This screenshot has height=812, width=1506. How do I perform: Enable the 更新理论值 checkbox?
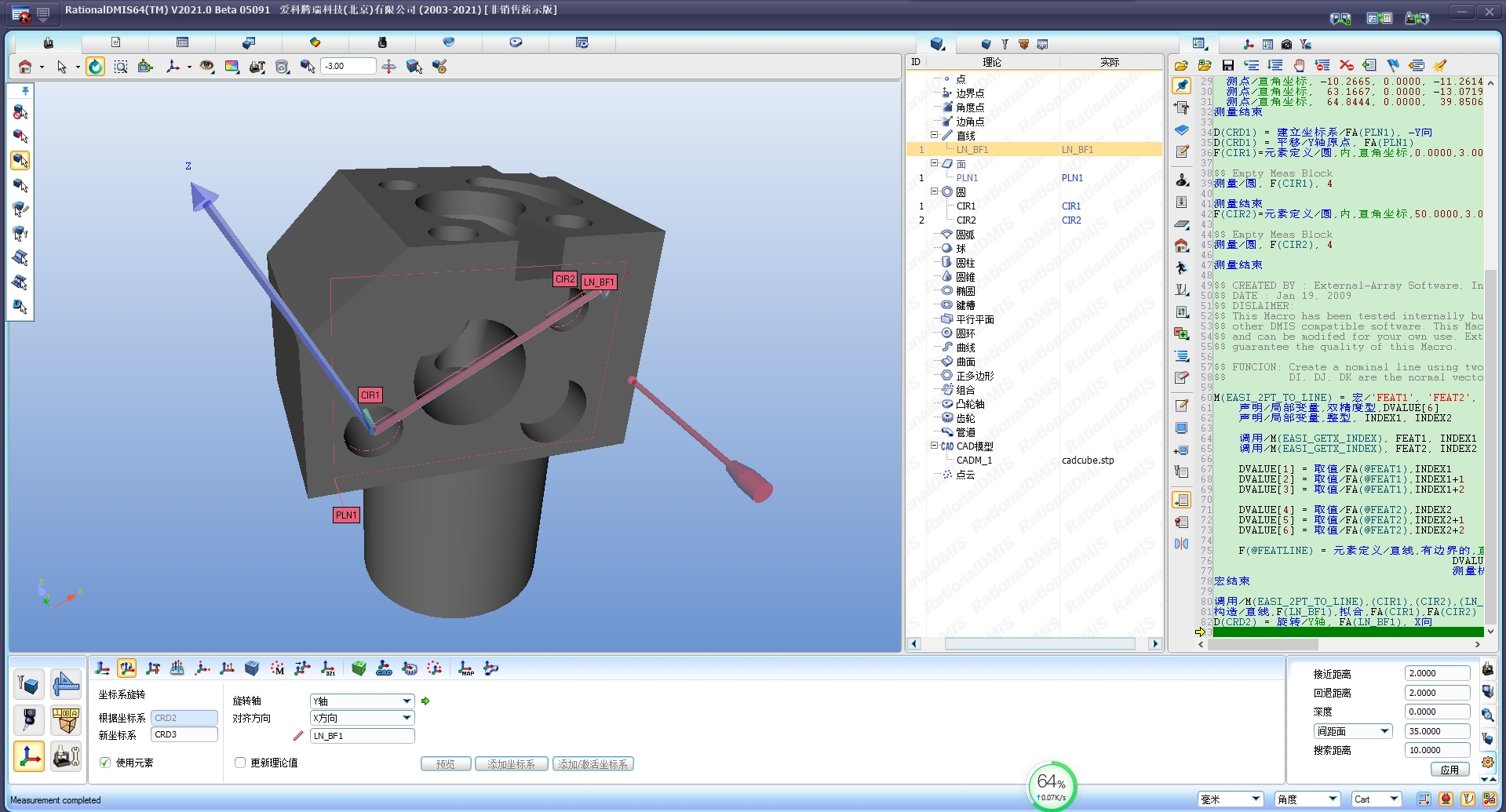click(x=240, y=763)
